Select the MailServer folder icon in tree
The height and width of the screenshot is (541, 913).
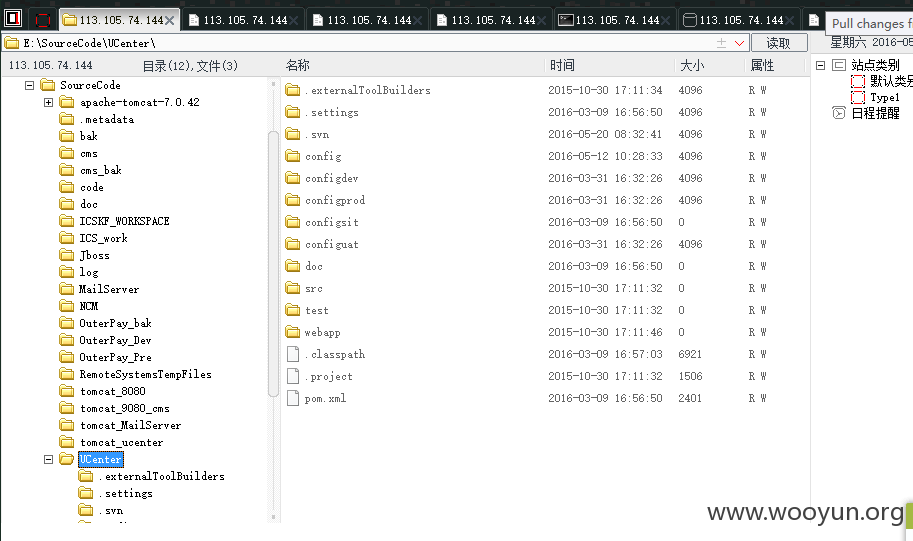[67, 289]
